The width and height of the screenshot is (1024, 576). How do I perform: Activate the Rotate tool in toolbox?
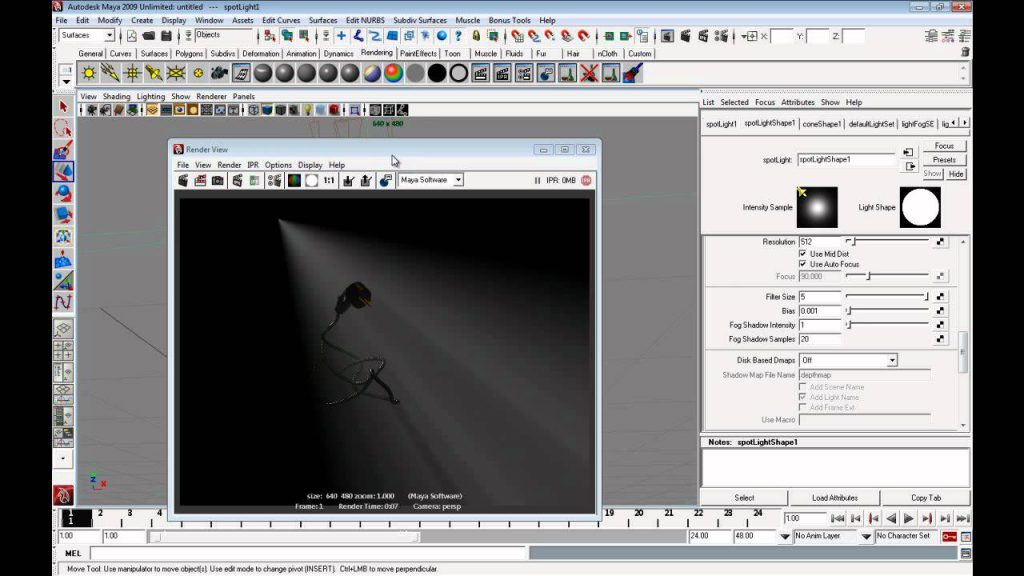click(63, 193)
